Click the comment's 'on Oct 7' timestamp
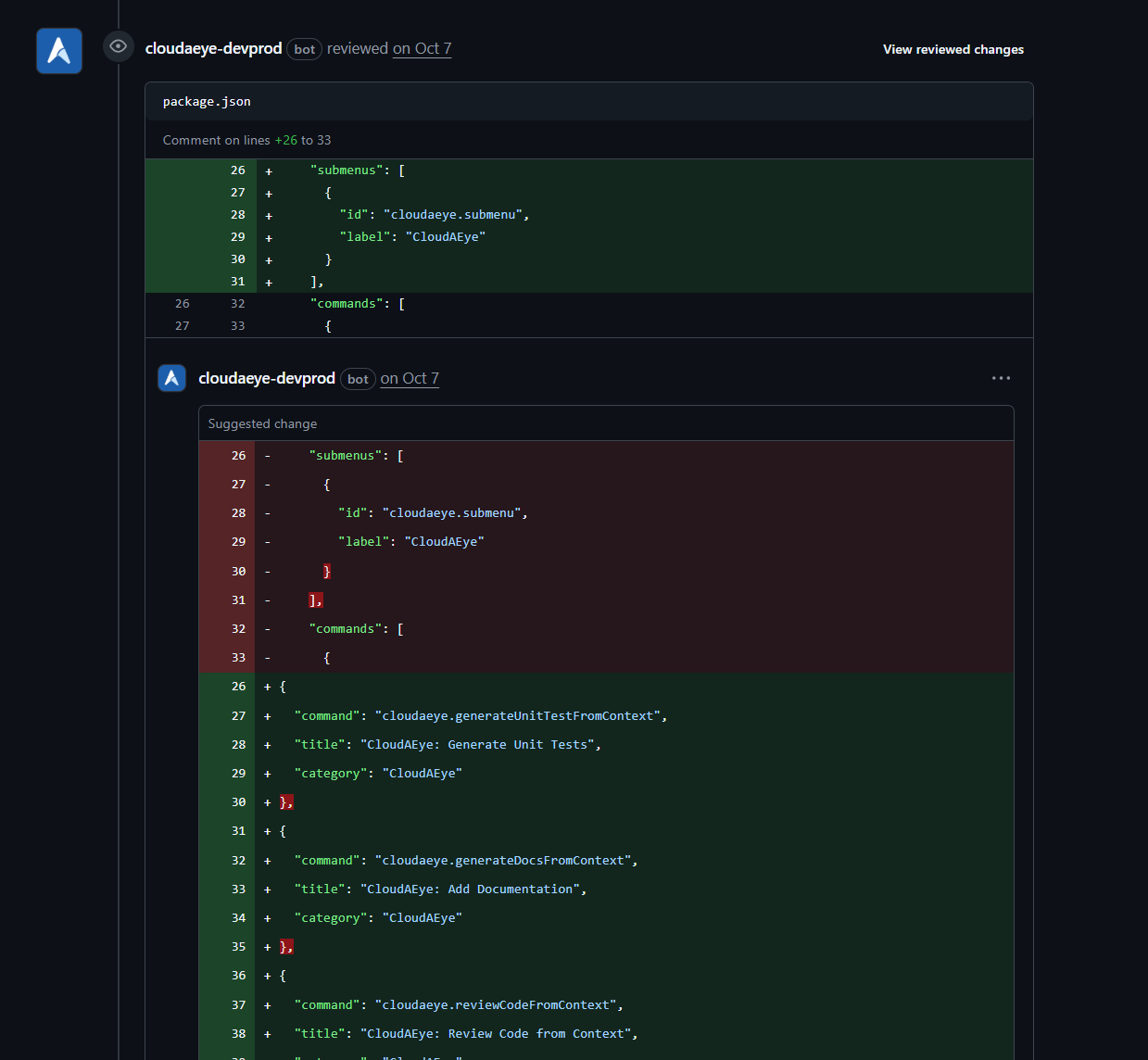 click(x=410, y=378)
